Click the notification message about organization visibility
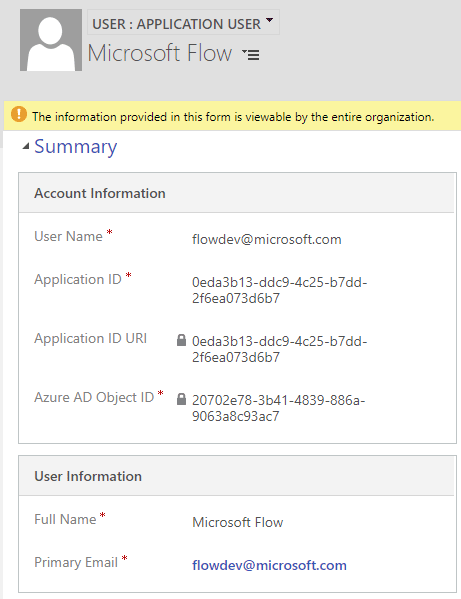The width and height of the screenshot is (461, 599). (233, 117)
